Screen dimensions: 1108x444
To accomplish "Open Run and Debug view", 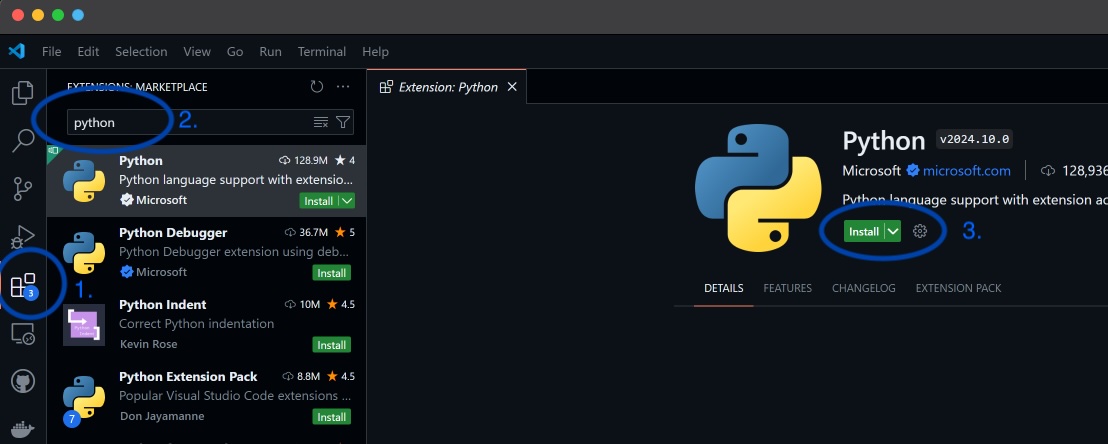I will coord(22,238).
